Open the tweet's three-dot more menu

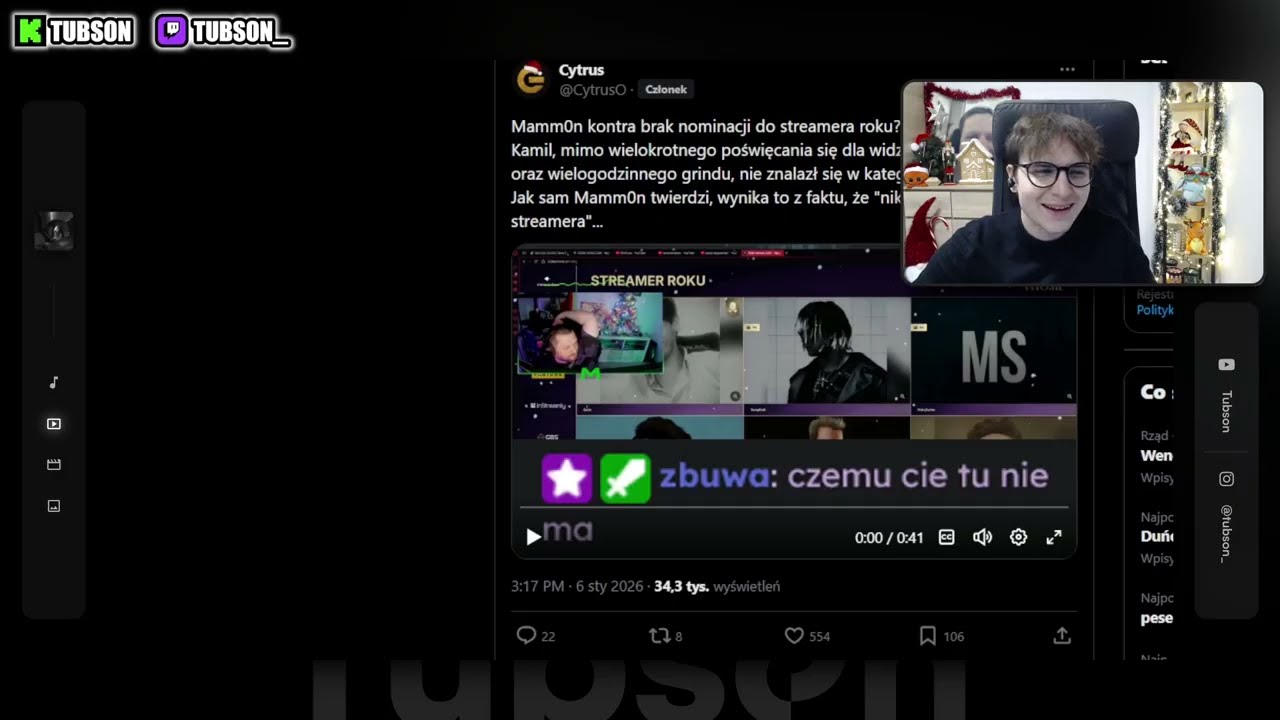pos(1067,70)
